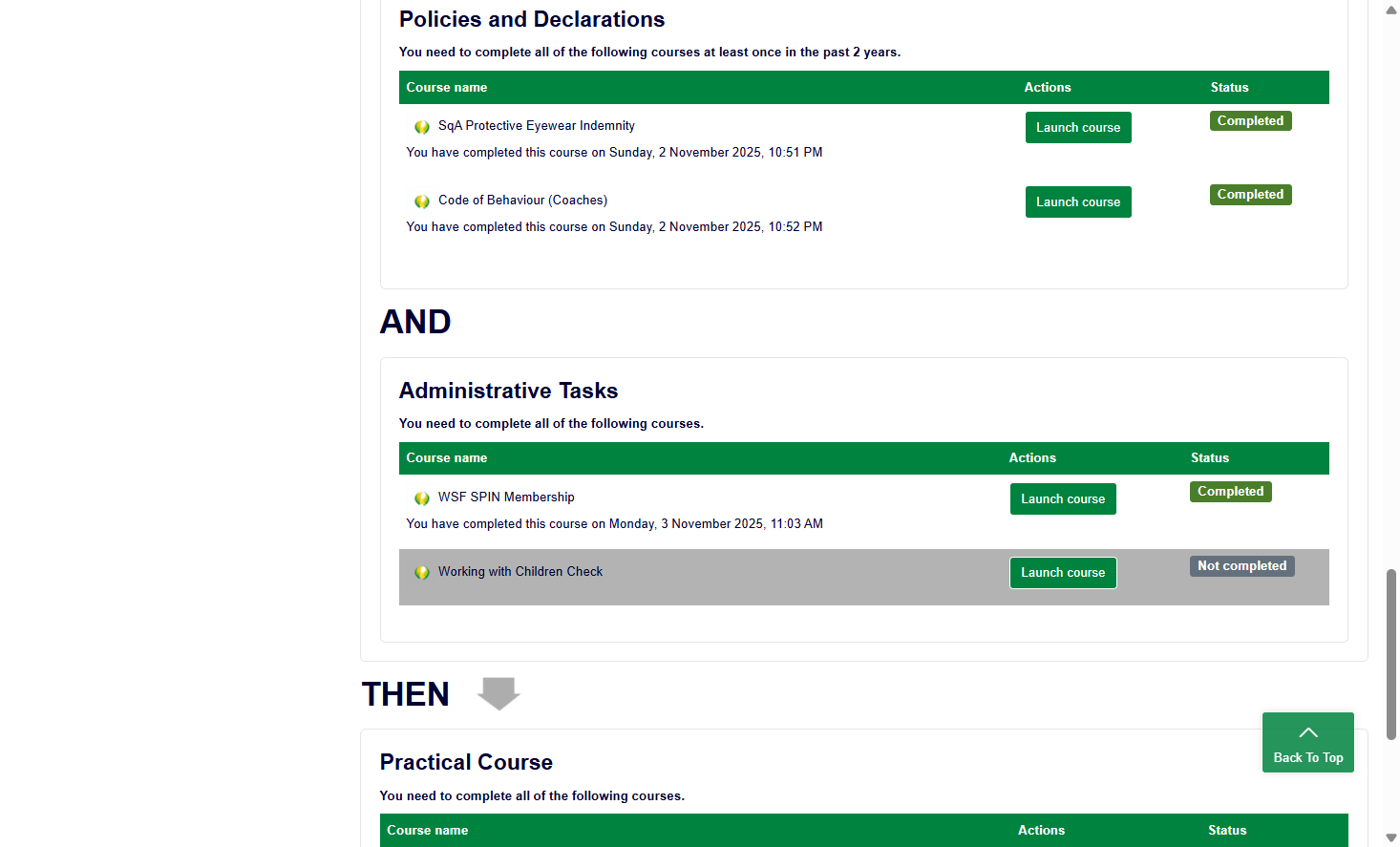Click the Completed status for SqA Protective Eyewear
The image size is (1400, 847).
[x=1250, y=121]
